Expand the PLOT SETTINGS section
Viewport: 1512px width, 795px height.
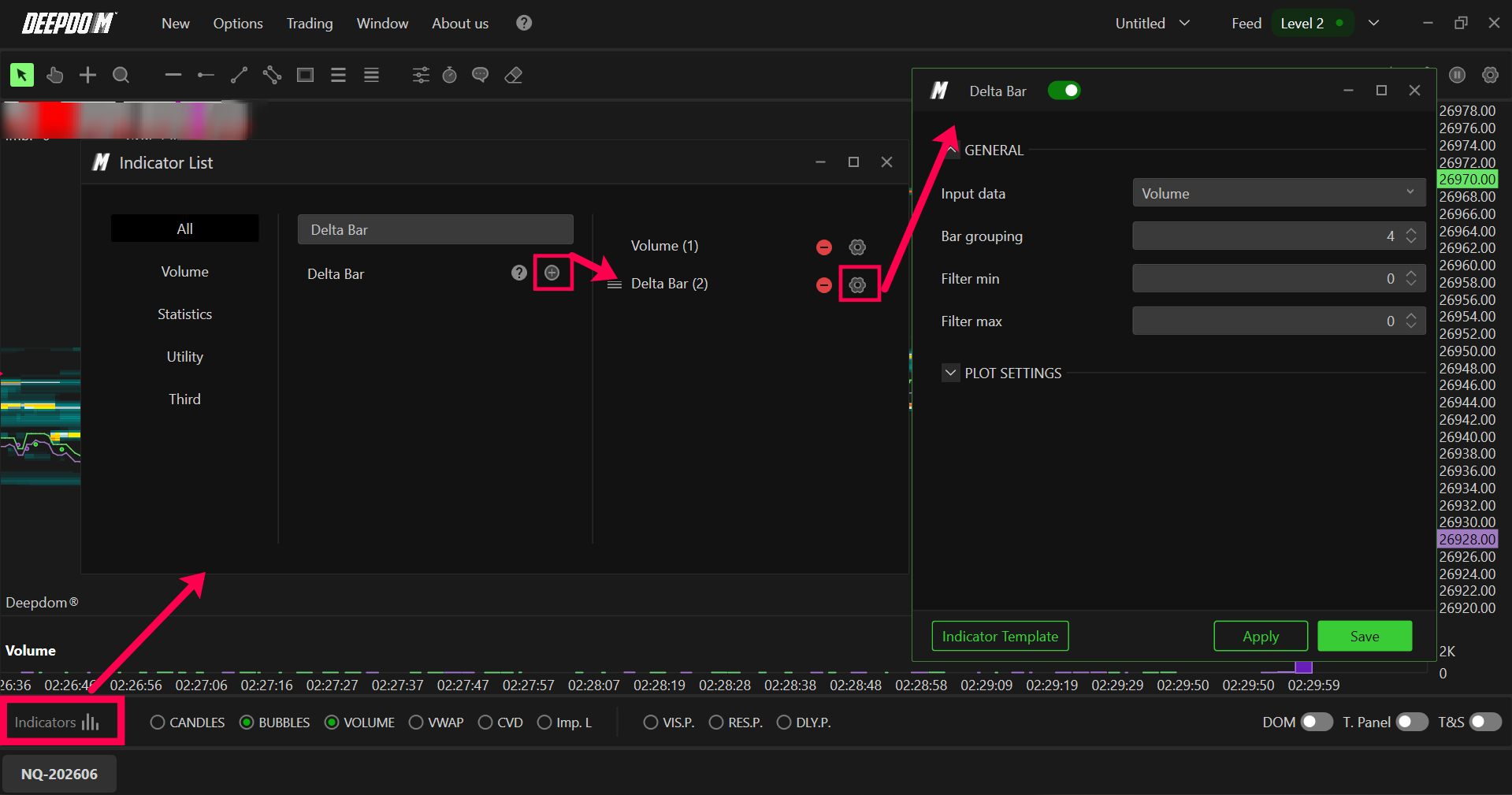(951, 373)
